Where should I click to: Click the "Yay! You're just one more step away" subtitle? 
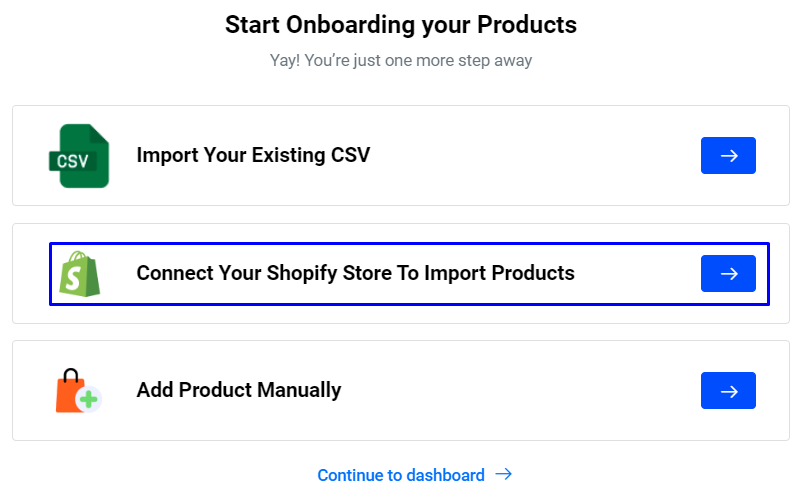(401, 60)
